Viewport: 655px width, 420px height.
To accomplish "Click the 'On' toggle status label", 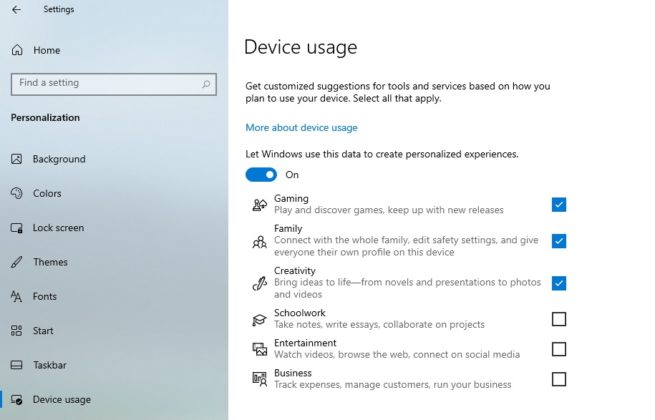I will [x=292, y=175].
